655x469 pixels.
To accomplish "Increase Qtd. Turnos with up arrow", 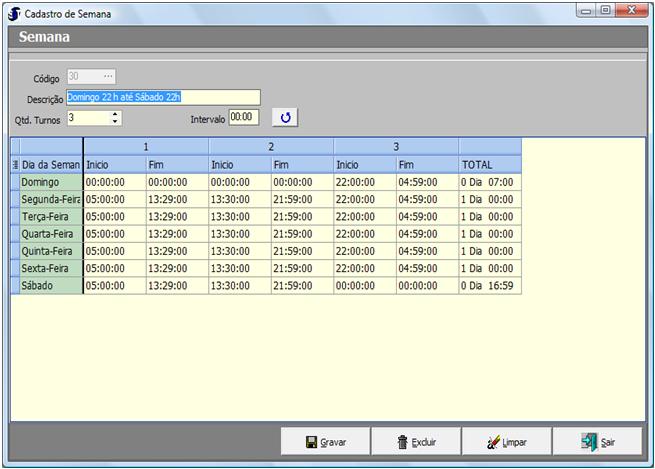I will tap(116, 114).
